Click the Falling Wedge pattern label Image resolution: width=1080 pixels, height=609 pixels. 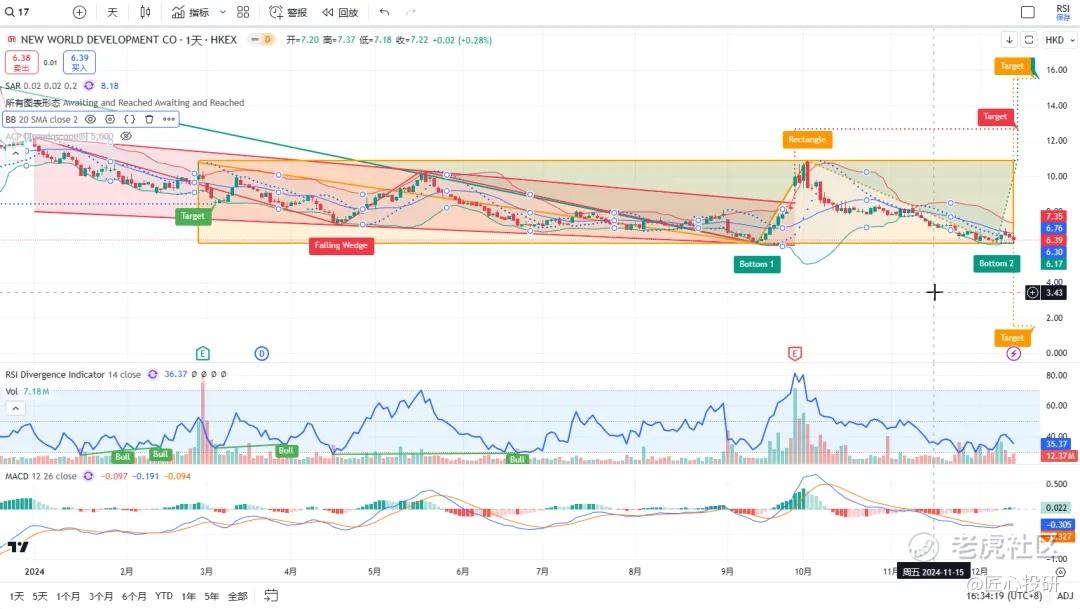[x=341, y=245]
